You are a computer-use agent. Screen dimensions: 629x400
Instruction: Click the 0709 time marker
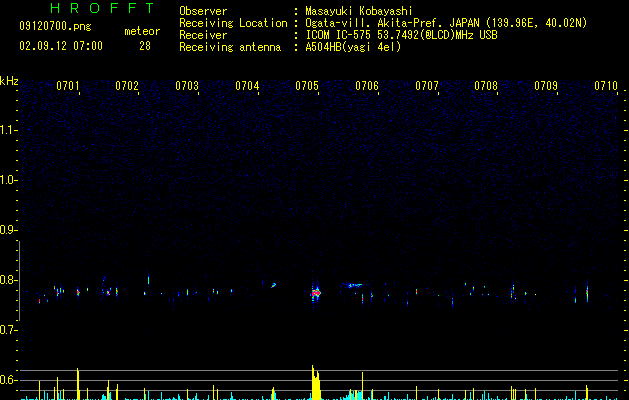tap(546, 86)
